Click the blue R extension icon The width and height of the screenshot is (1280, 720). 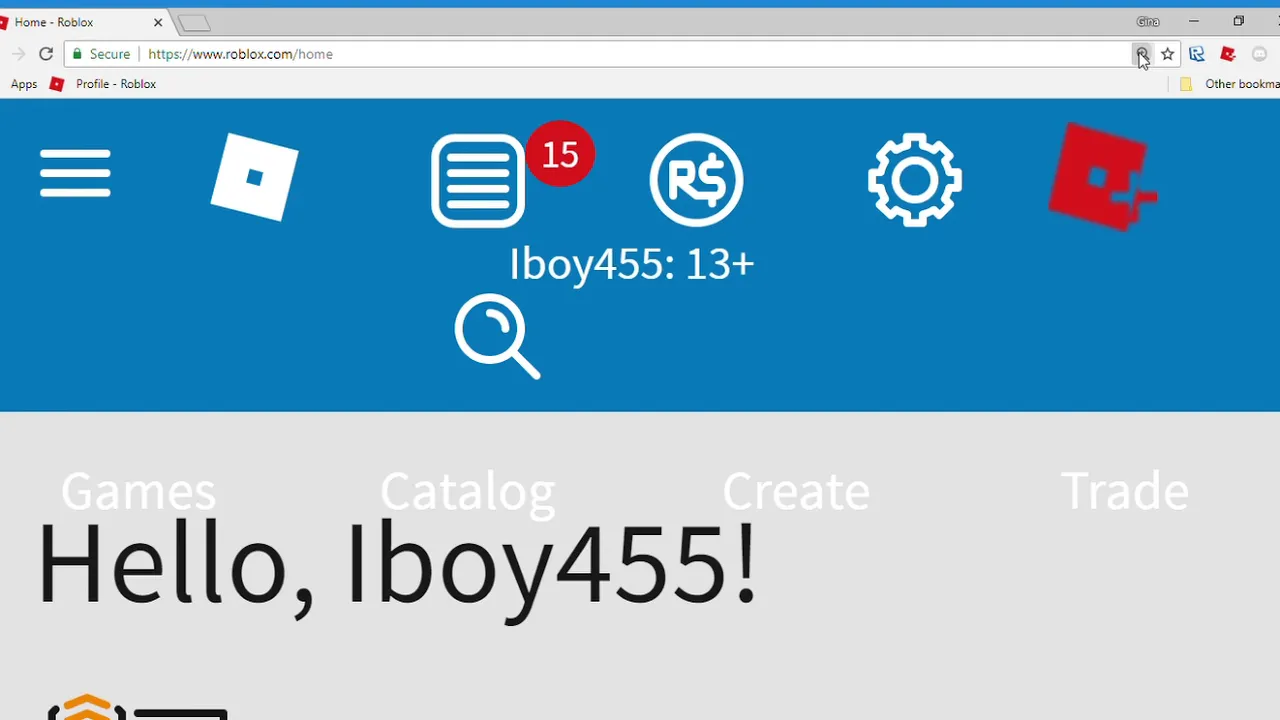click(1197, 54)
